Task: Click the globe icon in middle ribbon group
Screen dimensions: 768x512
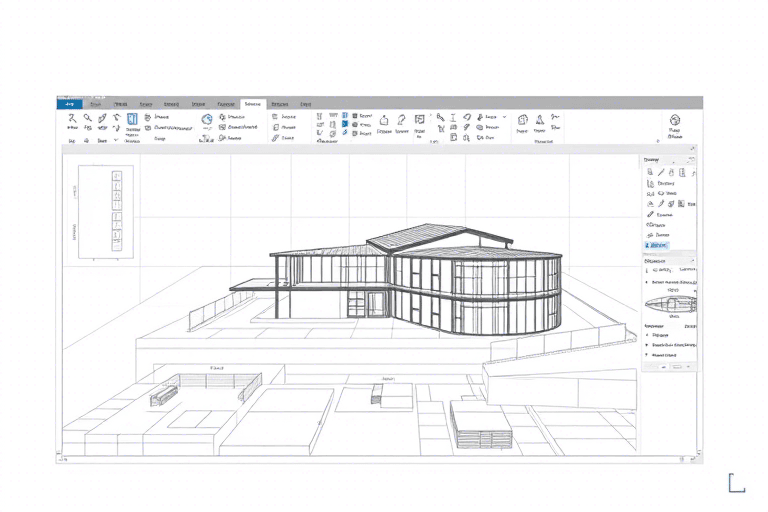Action: coord(207,118)
